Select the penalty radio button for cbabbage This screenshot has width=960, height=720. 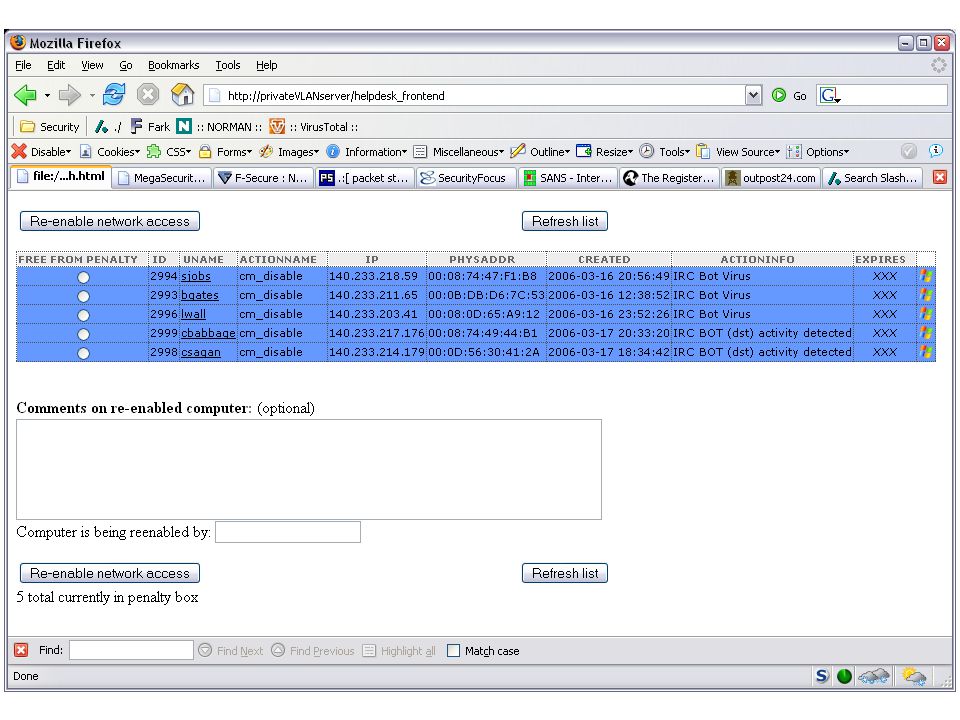pyautogui.click(x=83, y=334)
